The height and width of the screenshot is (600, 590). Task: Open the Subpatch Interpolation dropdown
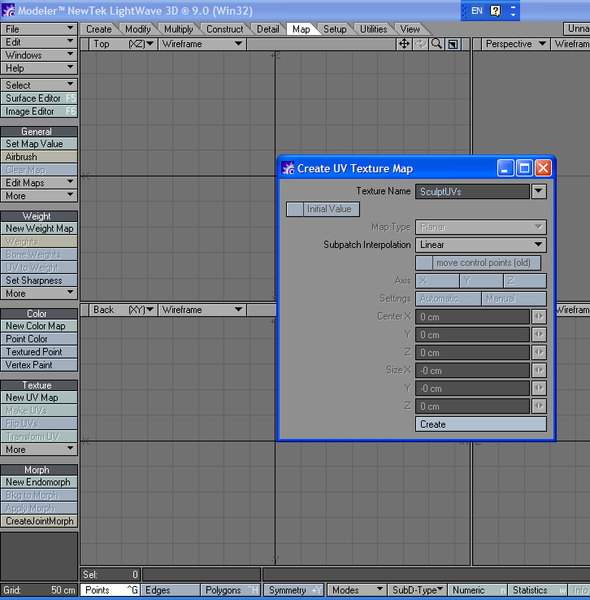[x=481, y=245]
